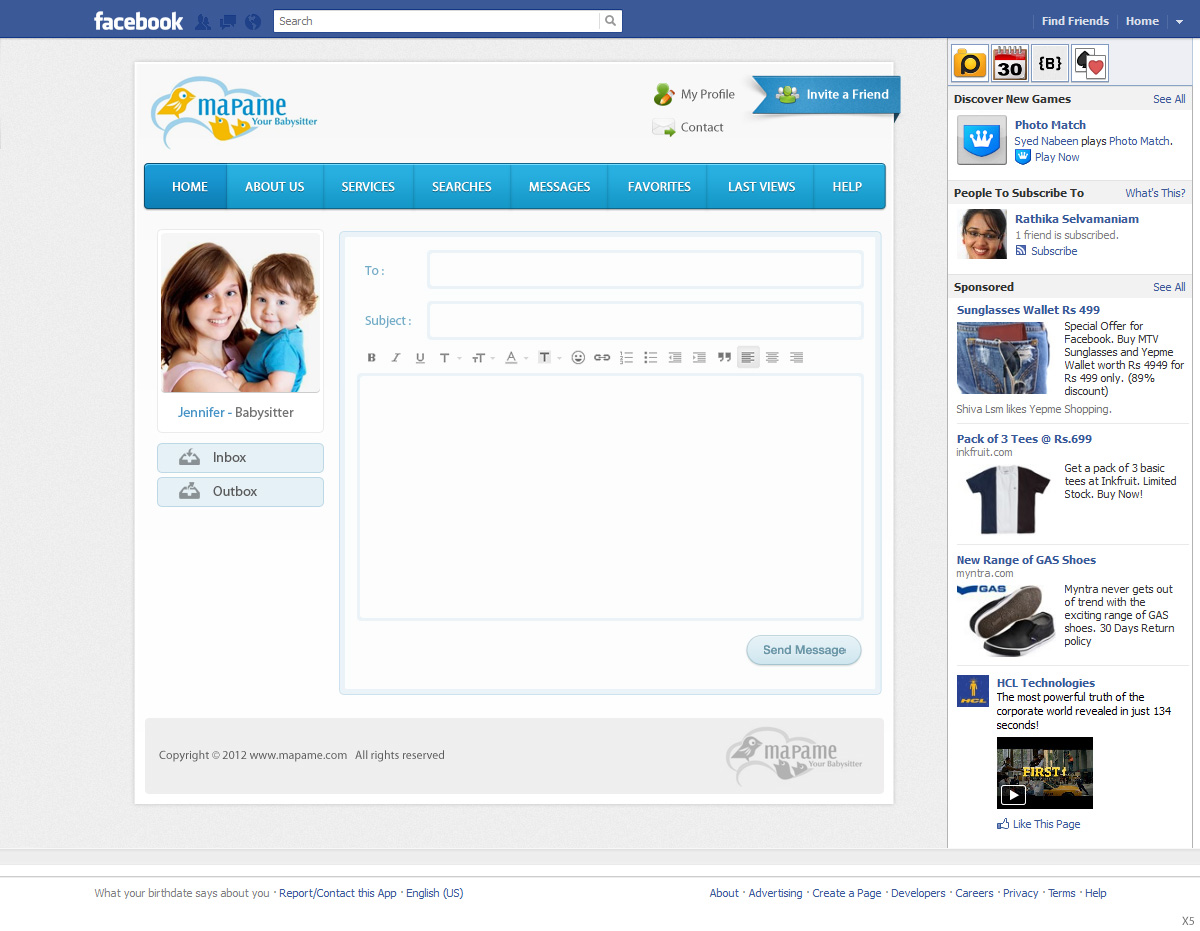Expand the font size dropdown

[x=482, y=357]
